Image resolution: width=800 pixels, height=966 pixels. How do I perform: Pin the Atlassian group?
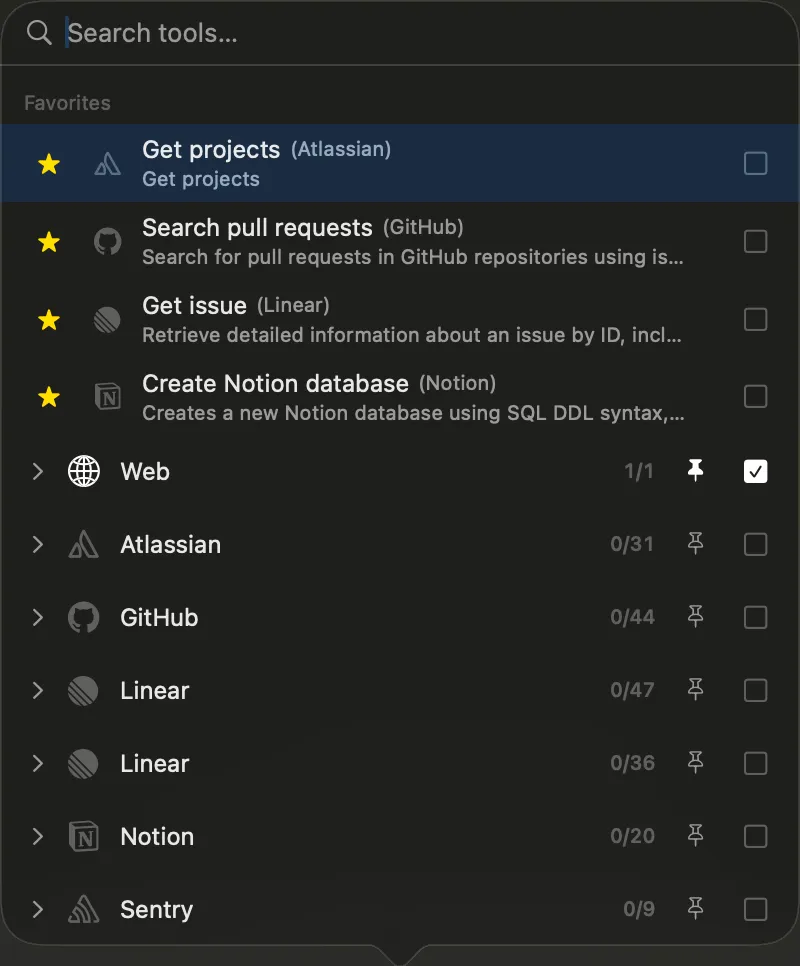[695, 543]
